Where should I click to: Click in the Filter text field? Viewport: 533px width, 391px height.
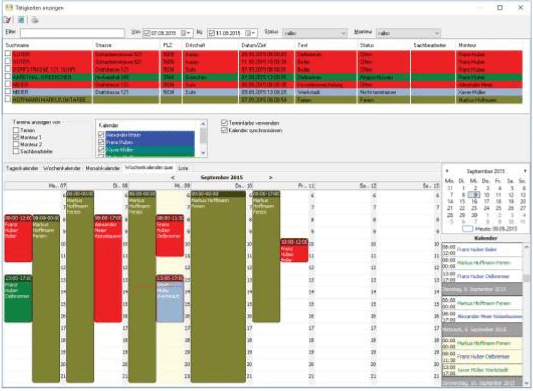pos(72,33)
